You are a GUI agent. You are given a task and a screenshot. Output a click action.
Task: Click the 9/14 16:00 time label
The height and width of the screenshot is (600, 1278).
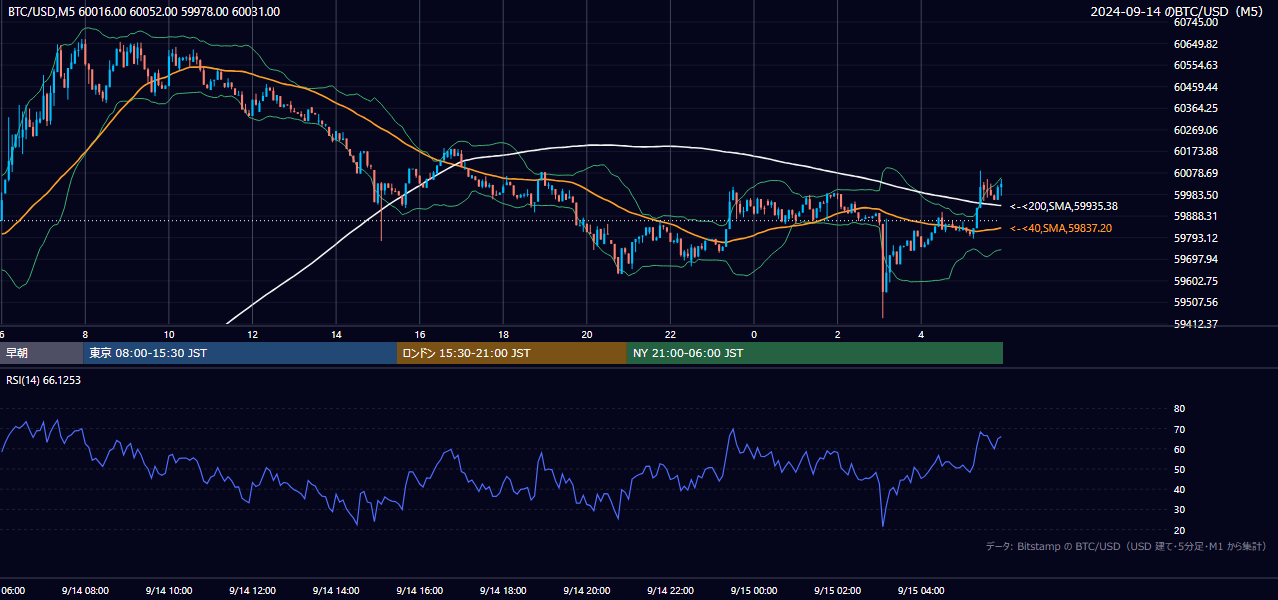[x=420, y=591]
